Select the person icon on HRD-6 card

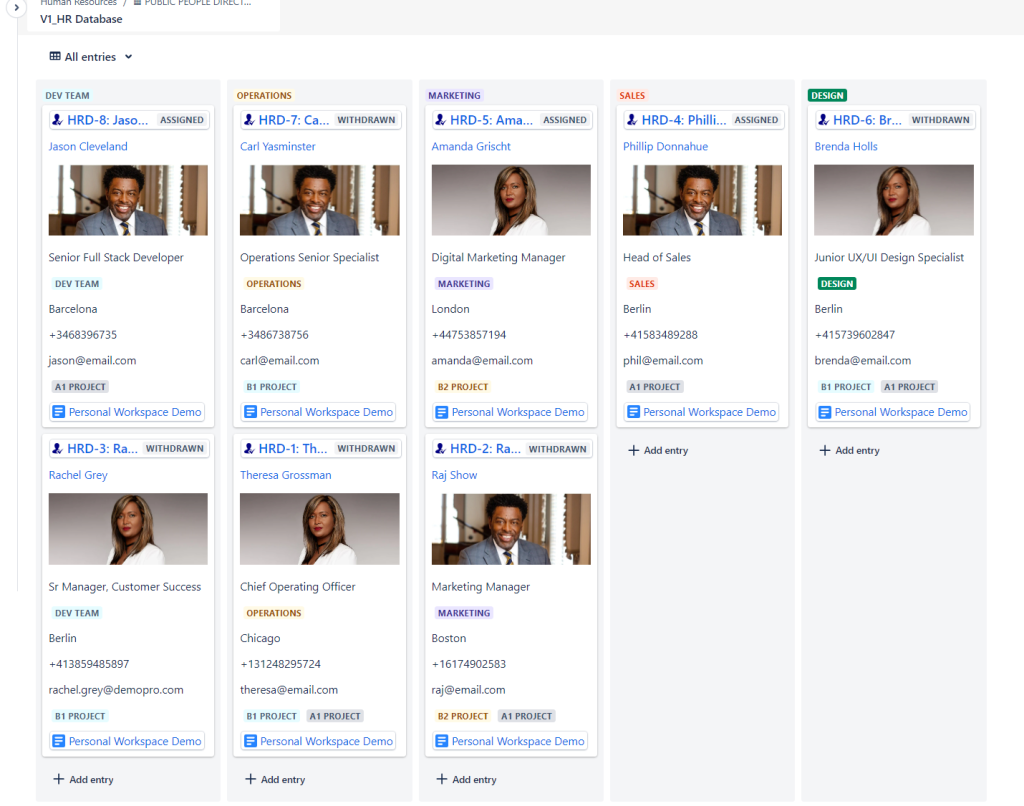coord(822,118)
